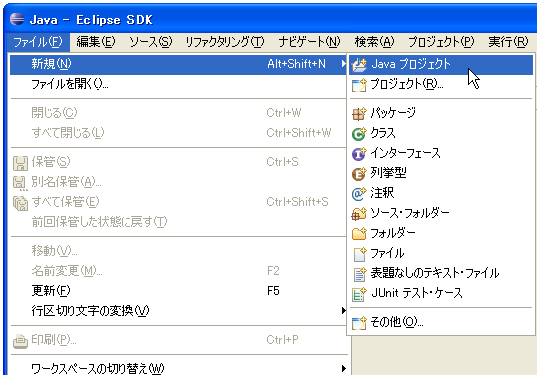Open the ナビゲート(N) menu
The height and width of the screenshot is (375, 537).
click(309, 42)
